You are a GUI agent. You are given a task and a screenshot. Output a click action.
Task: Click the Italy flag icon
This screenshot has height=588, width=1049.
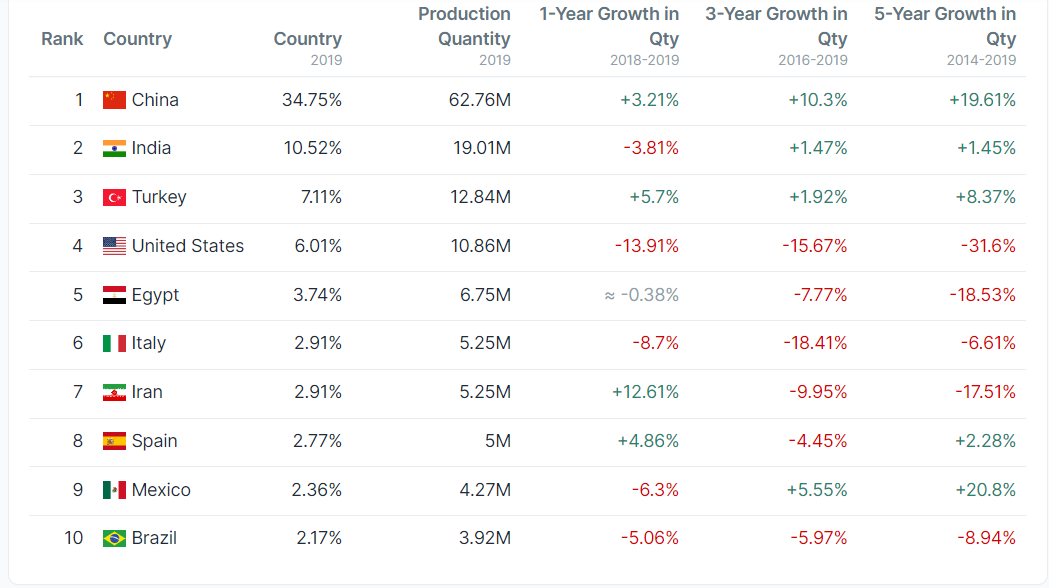pos(114,343)
